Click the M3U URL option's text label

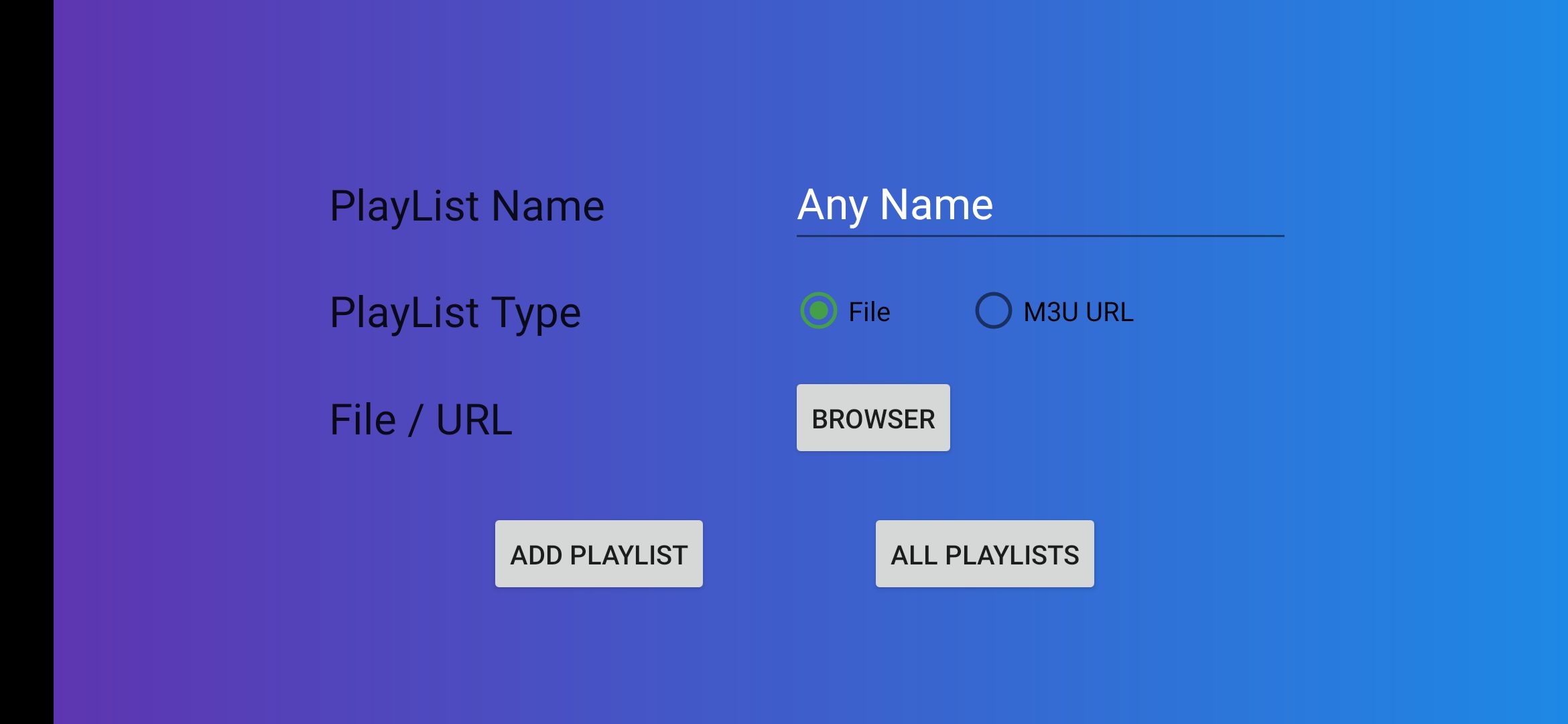(x=1078, y=312)
